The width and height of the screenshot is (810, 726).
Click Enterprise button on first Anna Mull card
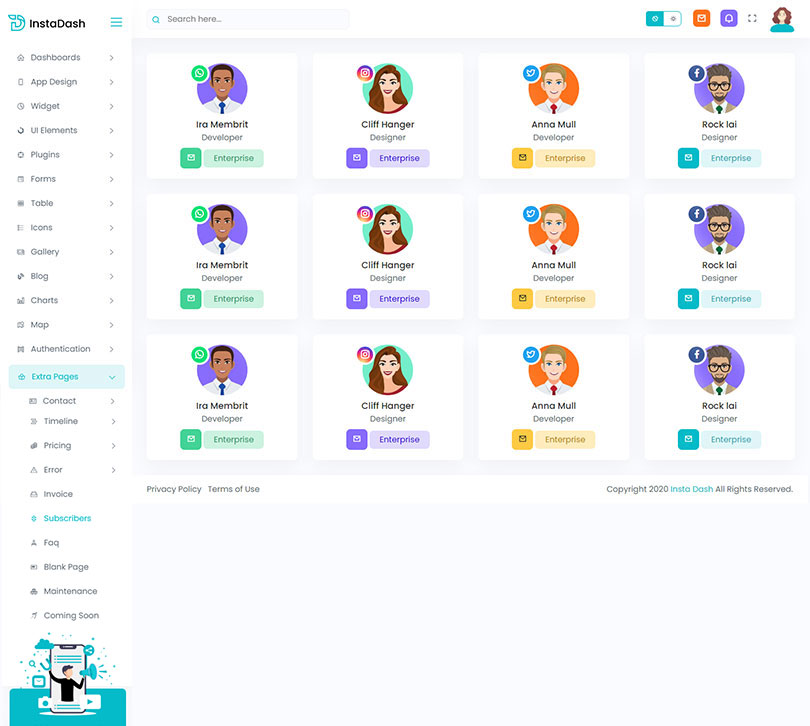(565, 158)
